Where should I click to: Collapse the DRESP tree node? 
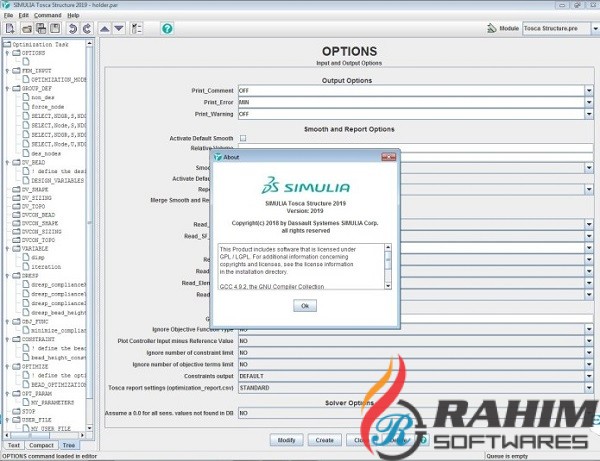pos(7,275)
